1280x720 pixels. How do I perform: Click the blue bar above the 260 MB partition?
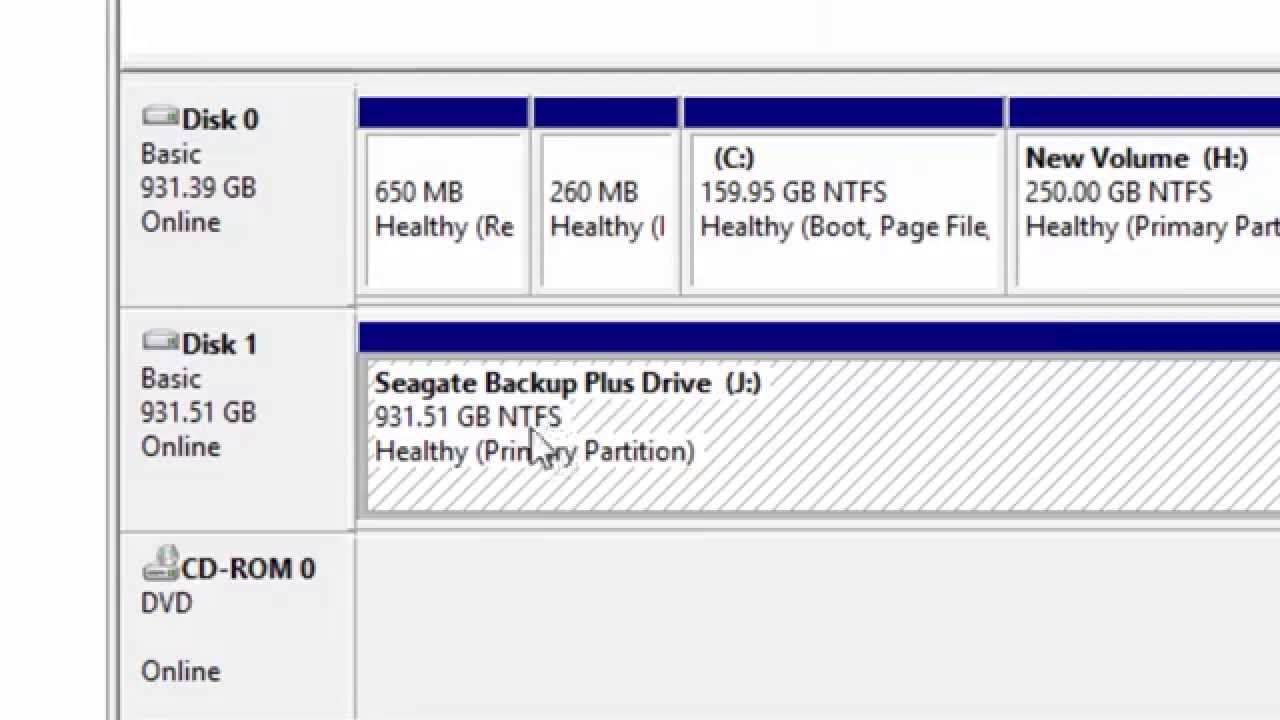[x=606, y=112]
